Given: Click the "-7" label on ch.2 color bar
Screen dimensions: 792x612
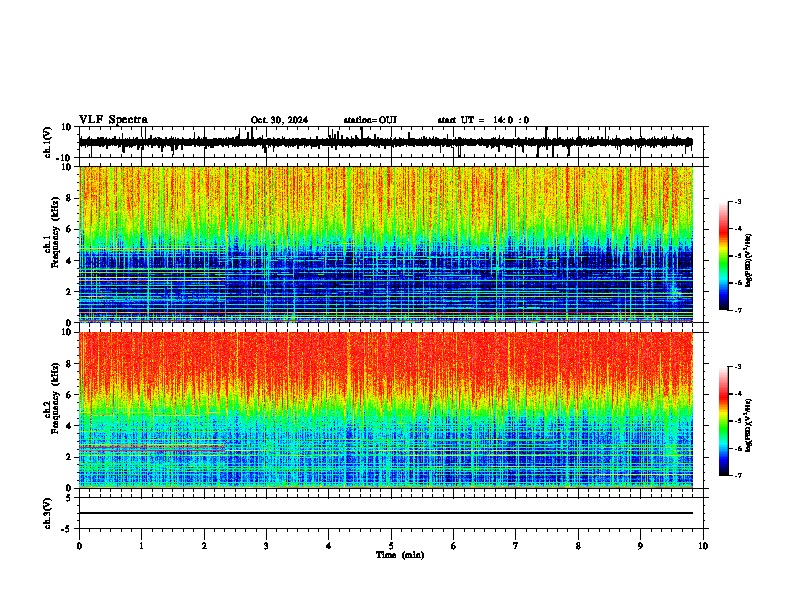Looking at the screenshot, I should pos(738,475).
